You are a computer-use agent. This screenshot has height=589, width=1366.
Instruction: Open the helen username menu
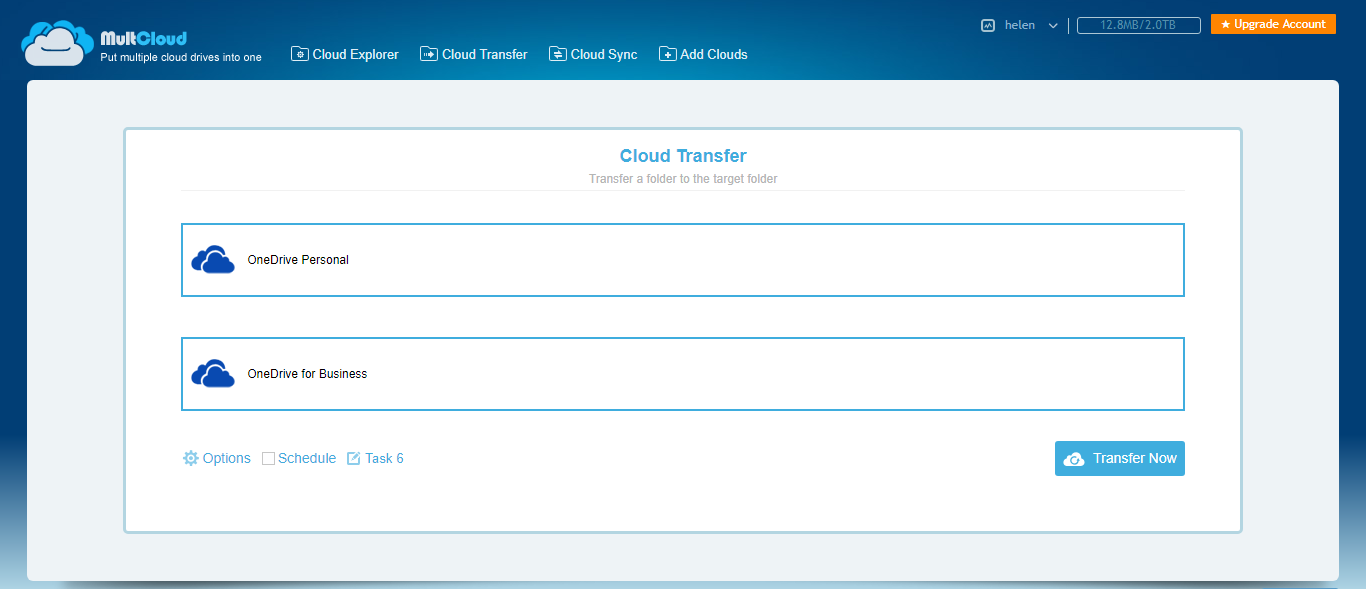(1020, 25)
